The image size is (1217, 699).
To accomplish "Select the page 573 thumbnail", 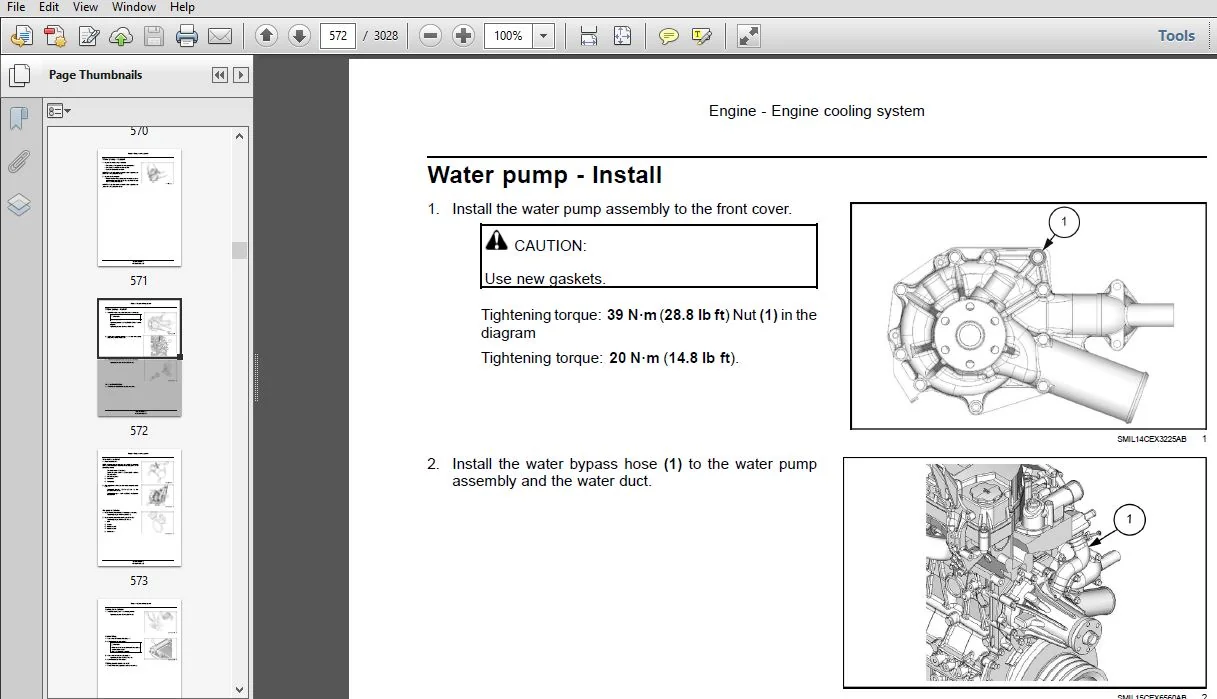I will tap(139, 508).
